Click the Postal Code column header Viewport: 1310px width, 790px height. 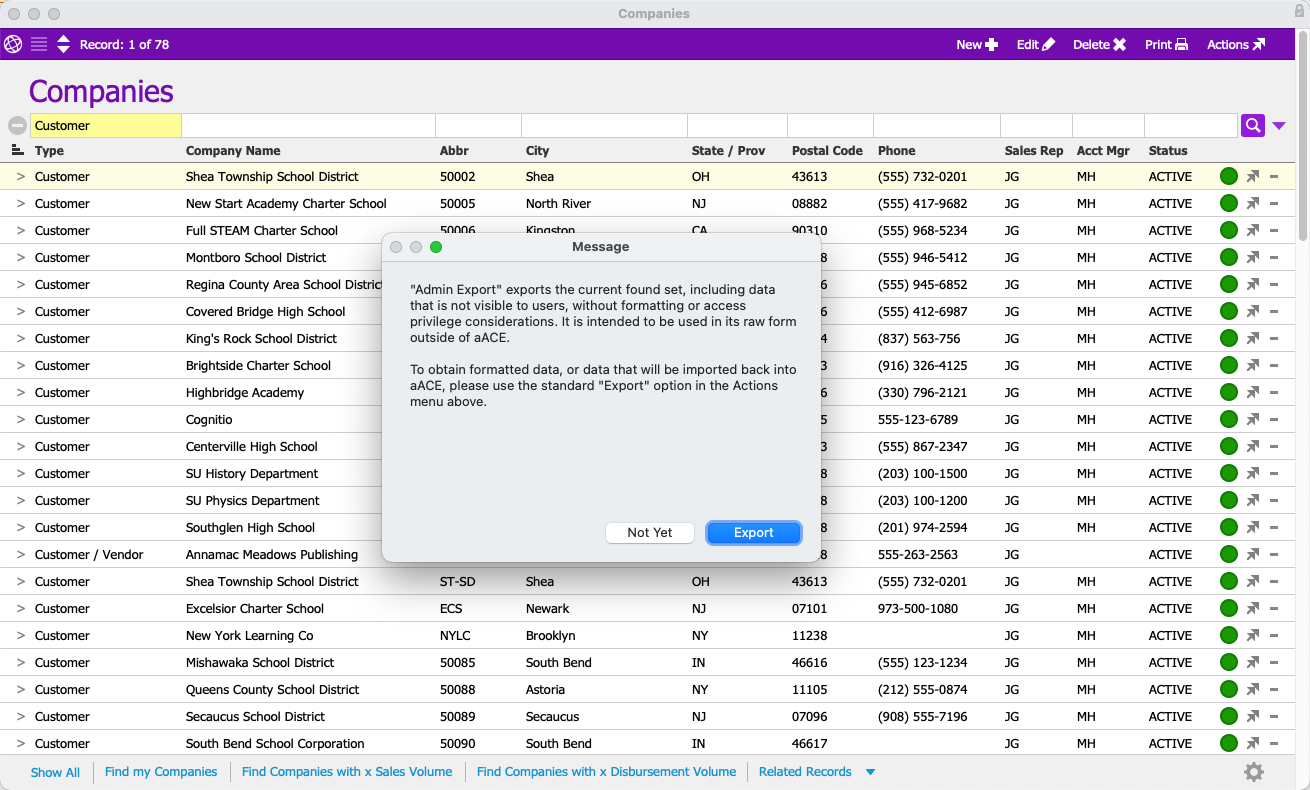(827, 151)
